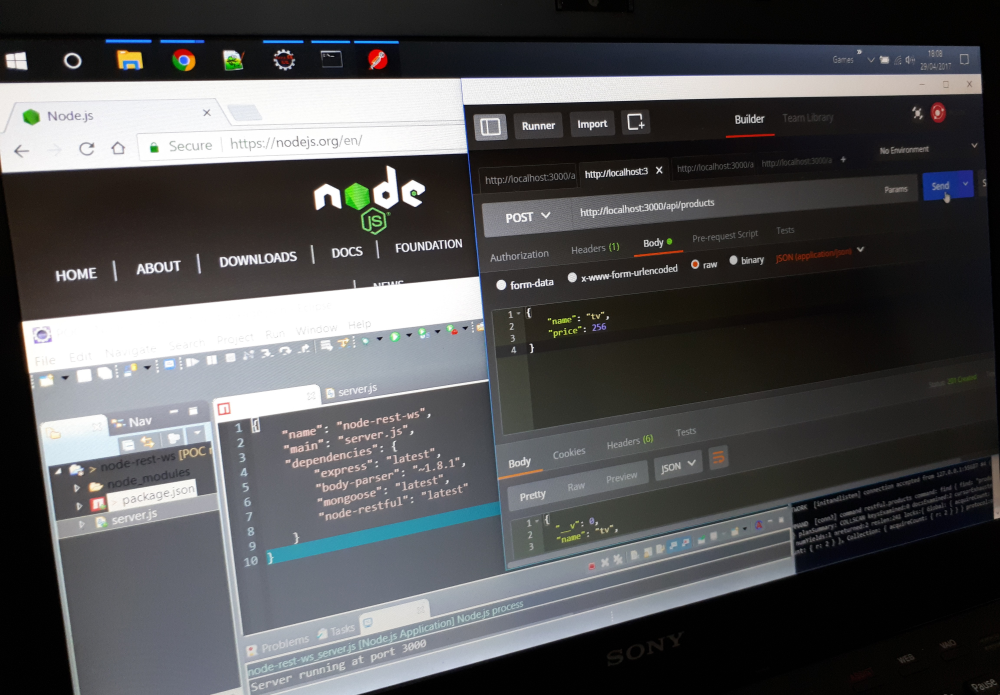Open the request Authorization tab
This screenshot has width=1000, height=695.
tap(519, 255)
